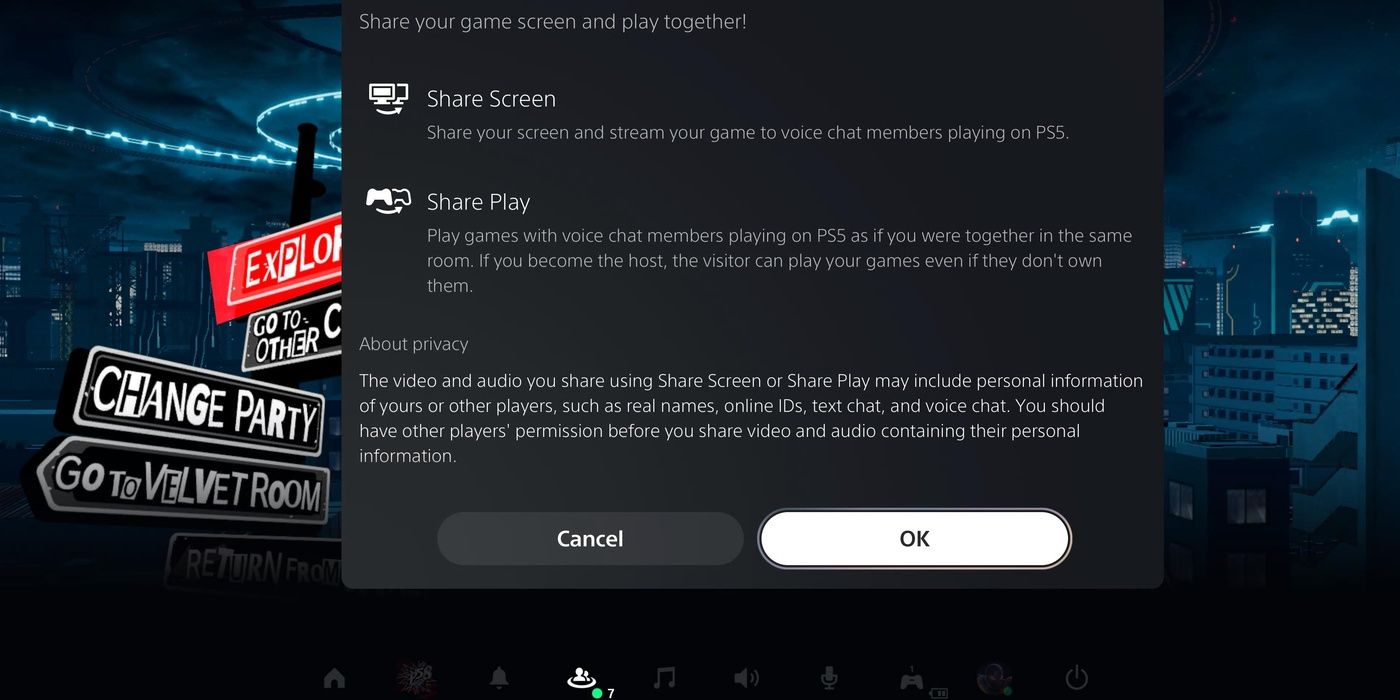The image size is (1400, 700).
Task: Click the Share Play controllers icon
Action: (388, 201)
